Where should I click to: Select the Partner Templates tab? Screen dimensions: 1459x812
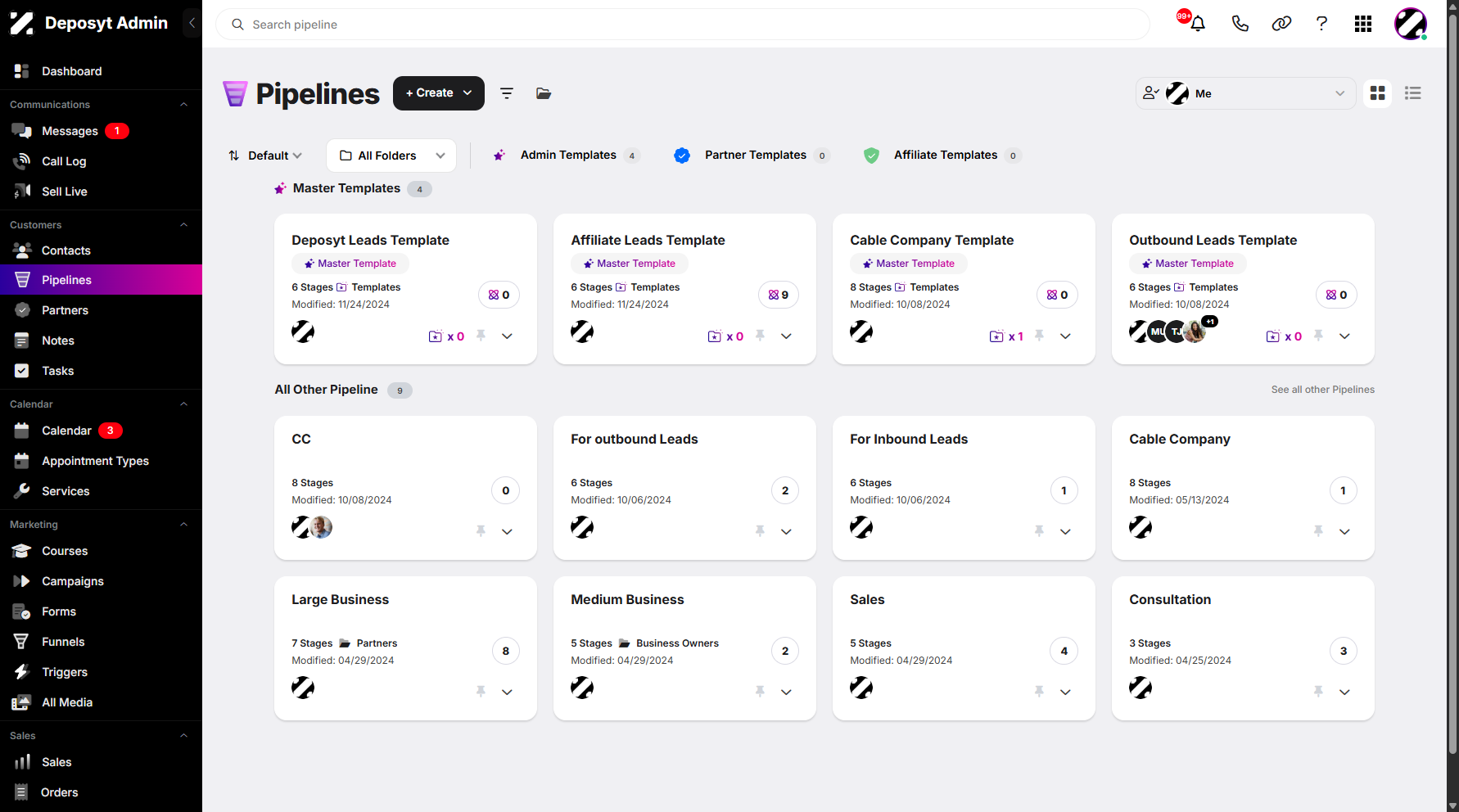(x=752, y=156)
